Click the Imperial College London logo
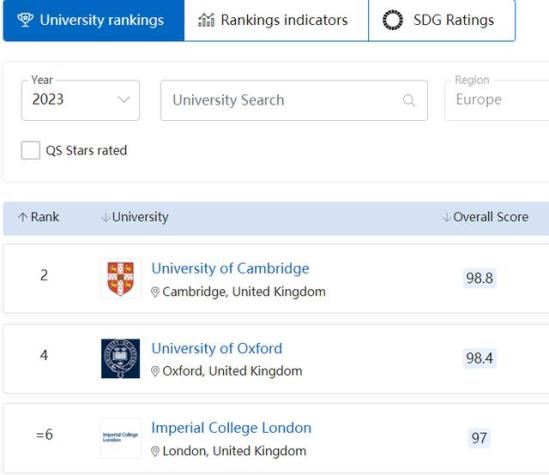Viewport: 549px width, 475px height. (120, 438)
